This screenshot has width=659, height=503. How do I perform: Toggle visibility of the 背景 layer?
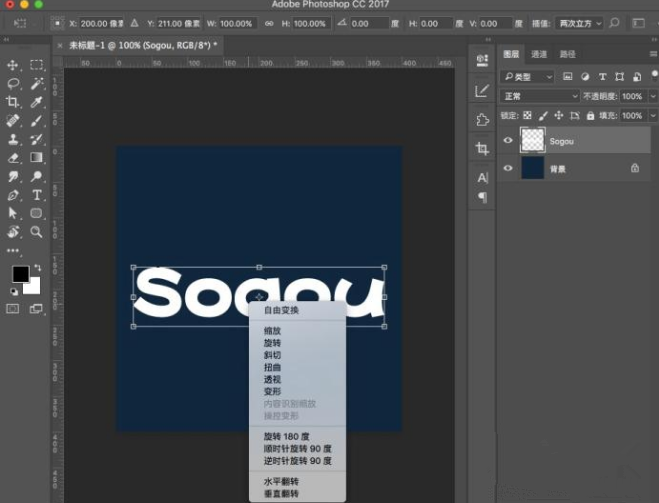508,169
